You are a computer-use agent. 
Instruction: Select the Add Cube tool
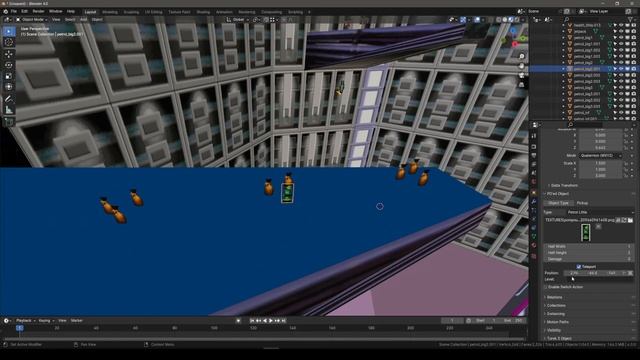pos(9,122)
